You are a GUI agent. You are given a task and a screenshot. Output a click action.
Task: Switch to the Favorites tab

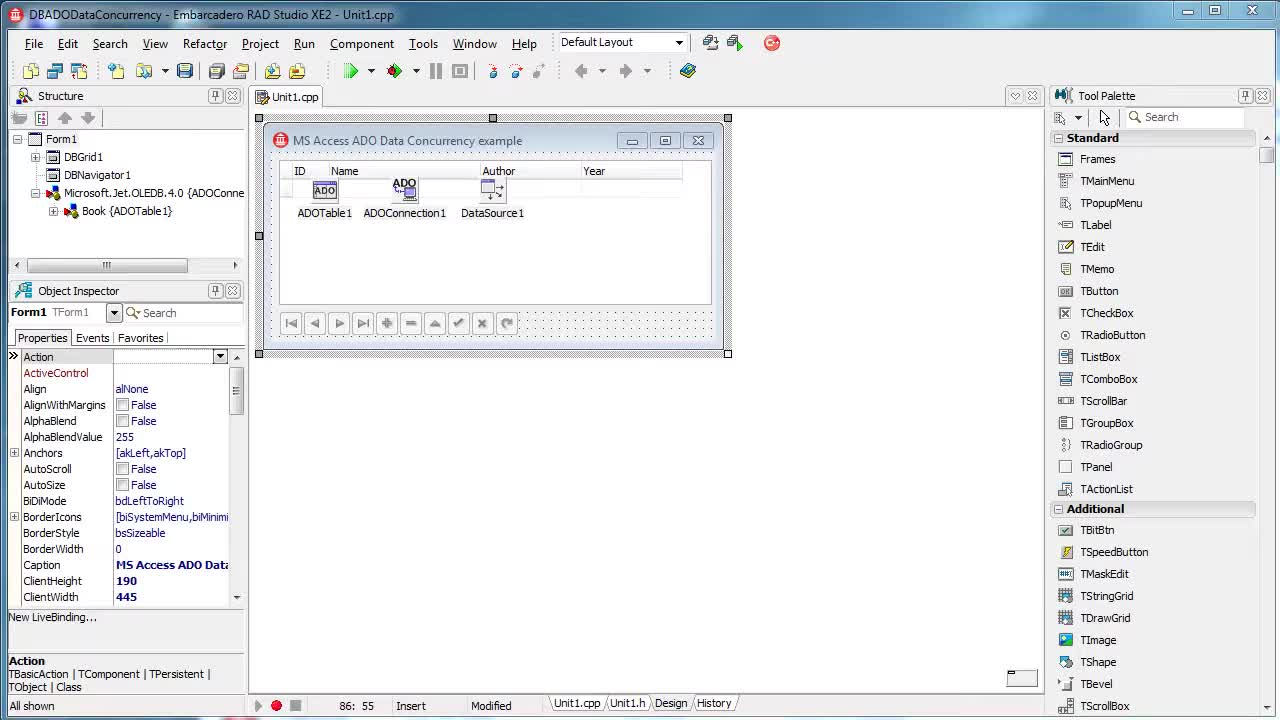(140, 338)
